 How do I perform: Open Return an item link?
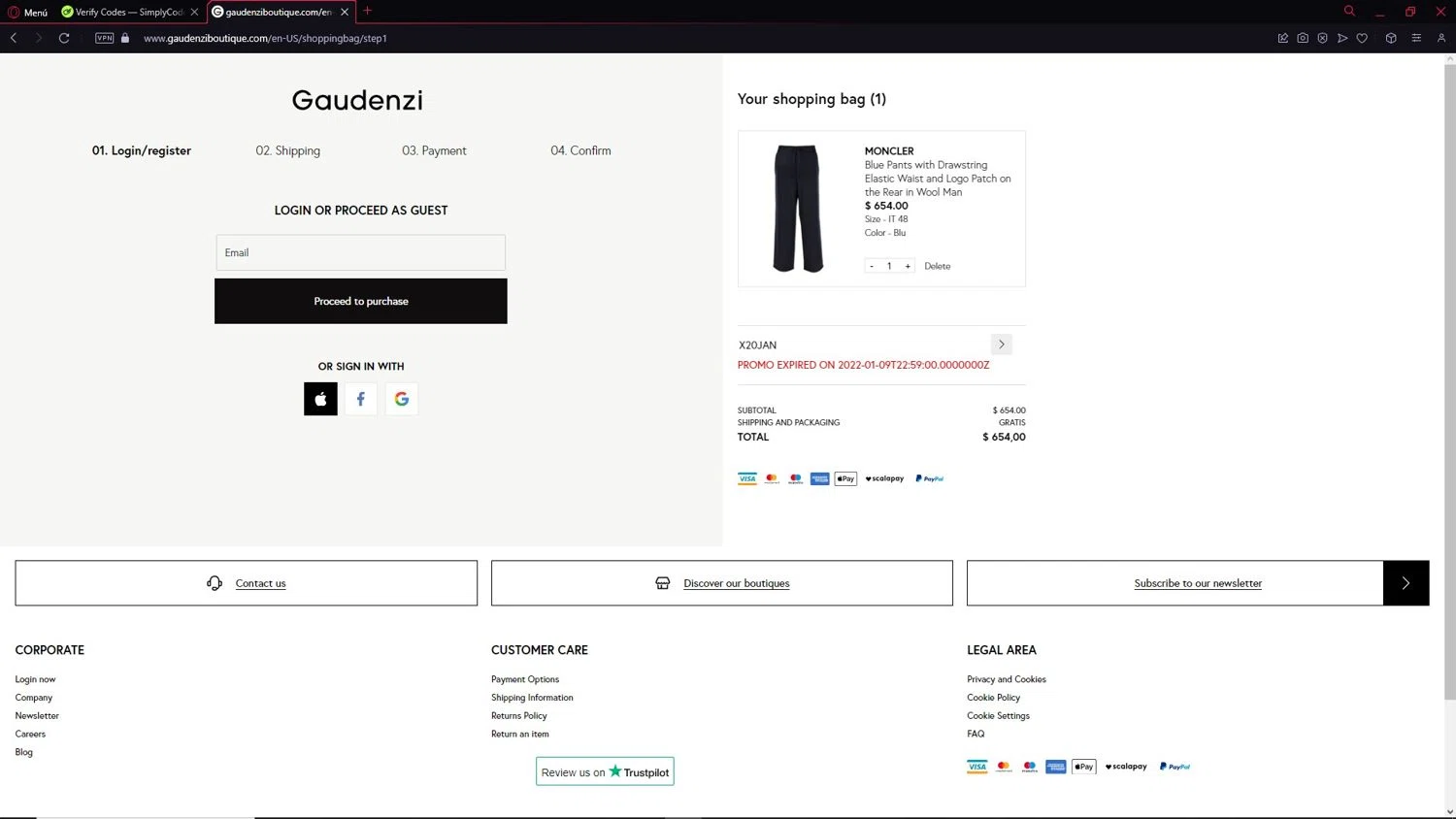coord(520,735)
